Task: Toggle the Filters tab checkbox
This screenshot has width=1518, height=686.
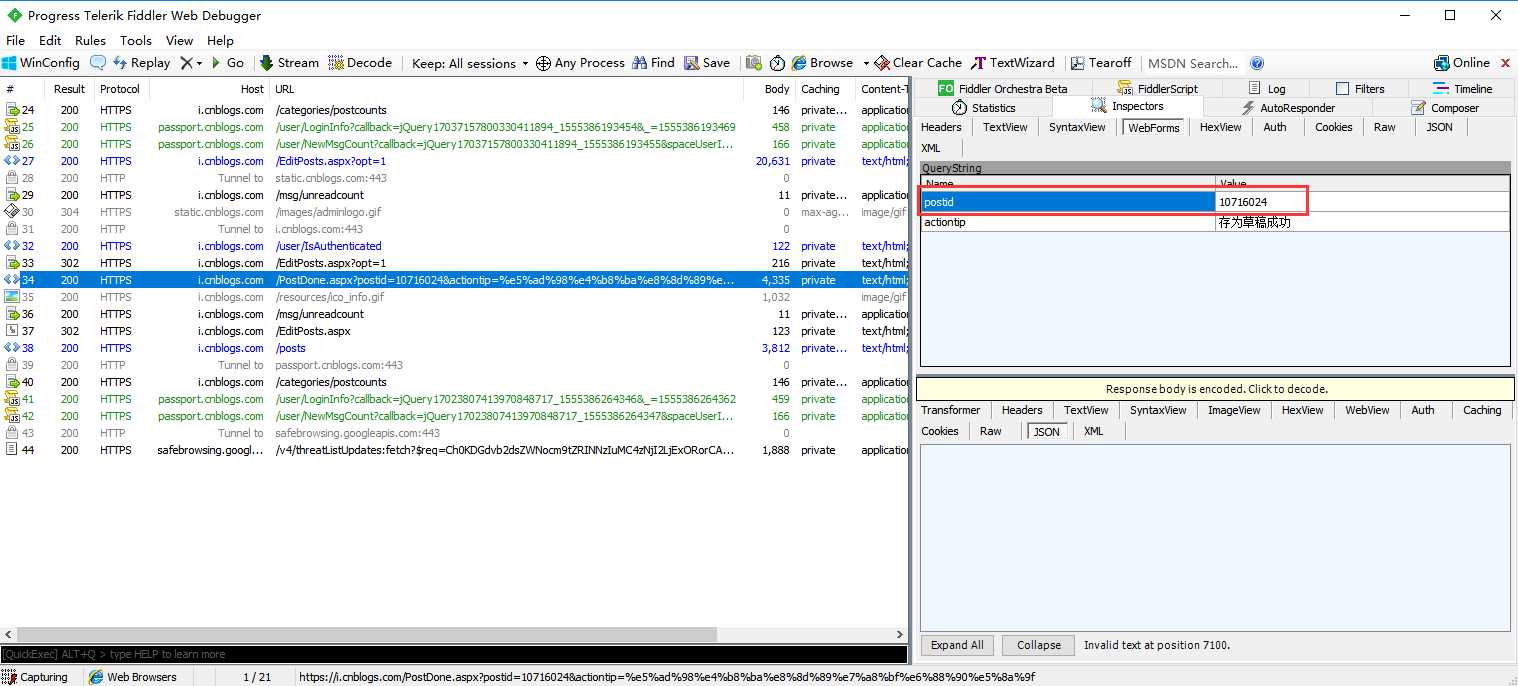Action: pos(1342,89)
